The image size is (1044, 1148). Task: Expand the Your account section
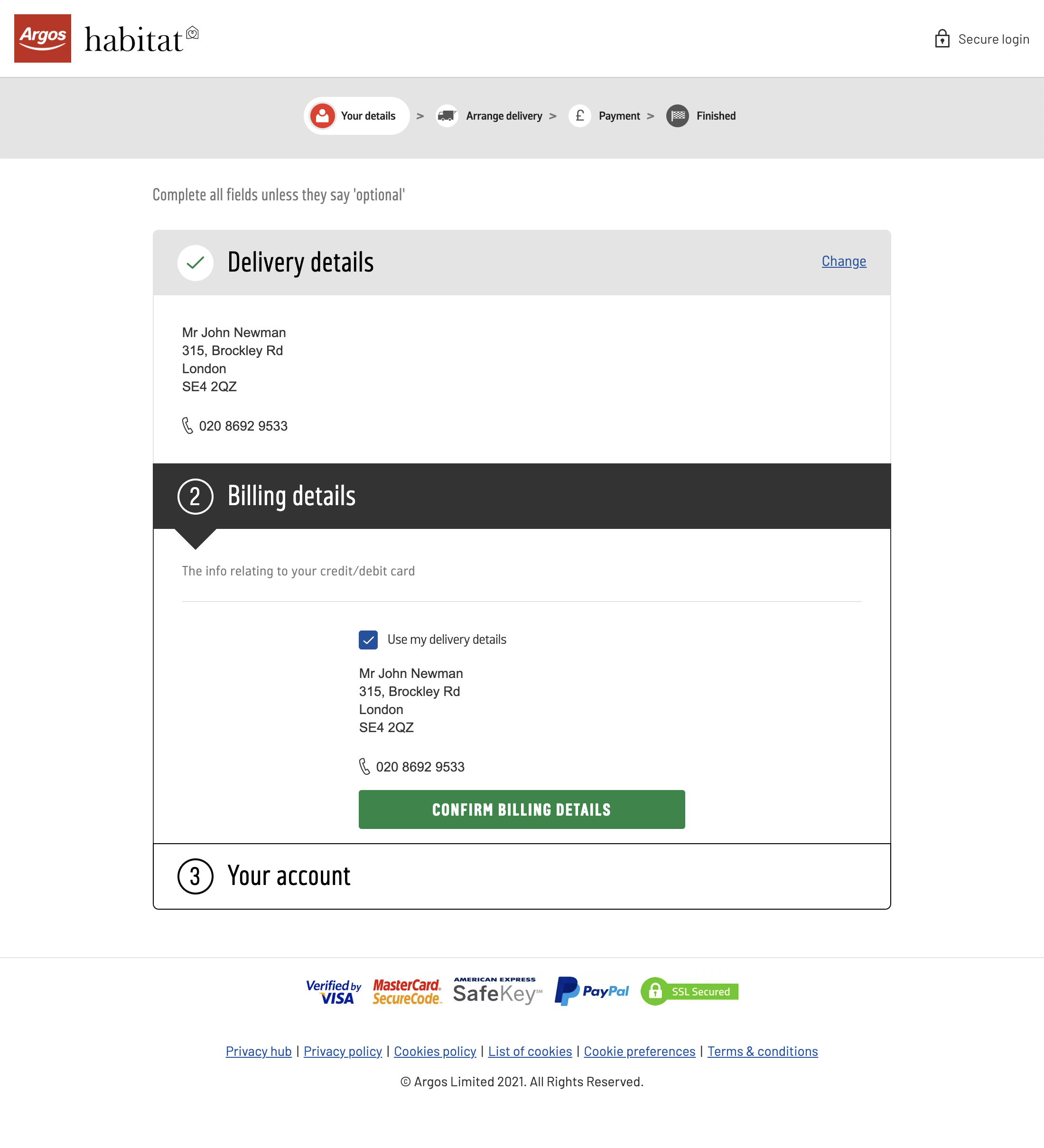[289, 876]
